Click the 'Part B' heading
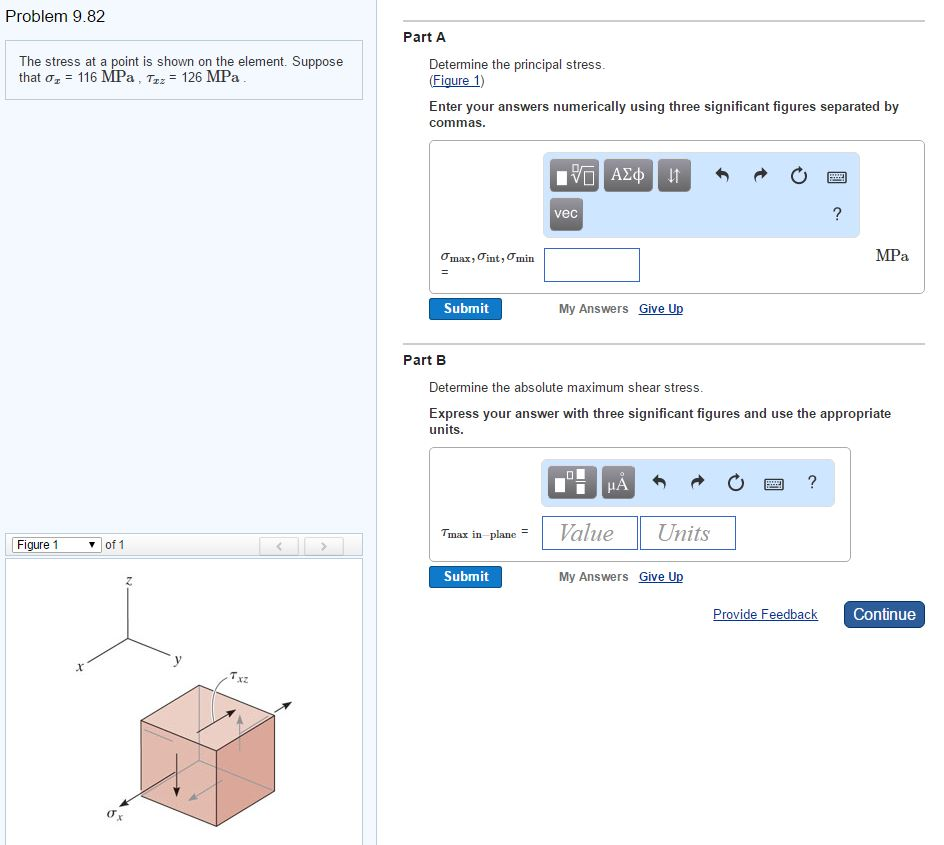This screenshot has width=944, height=845. click(x=424, y=361)
